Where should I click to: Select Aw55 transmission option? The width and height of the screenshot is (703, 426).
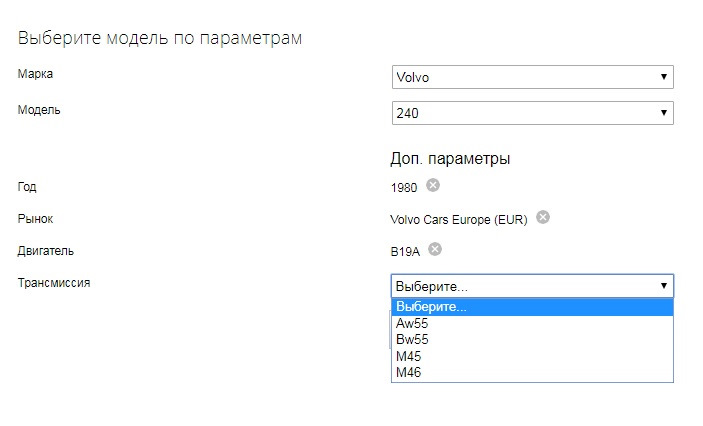click(x=412, y=323)
